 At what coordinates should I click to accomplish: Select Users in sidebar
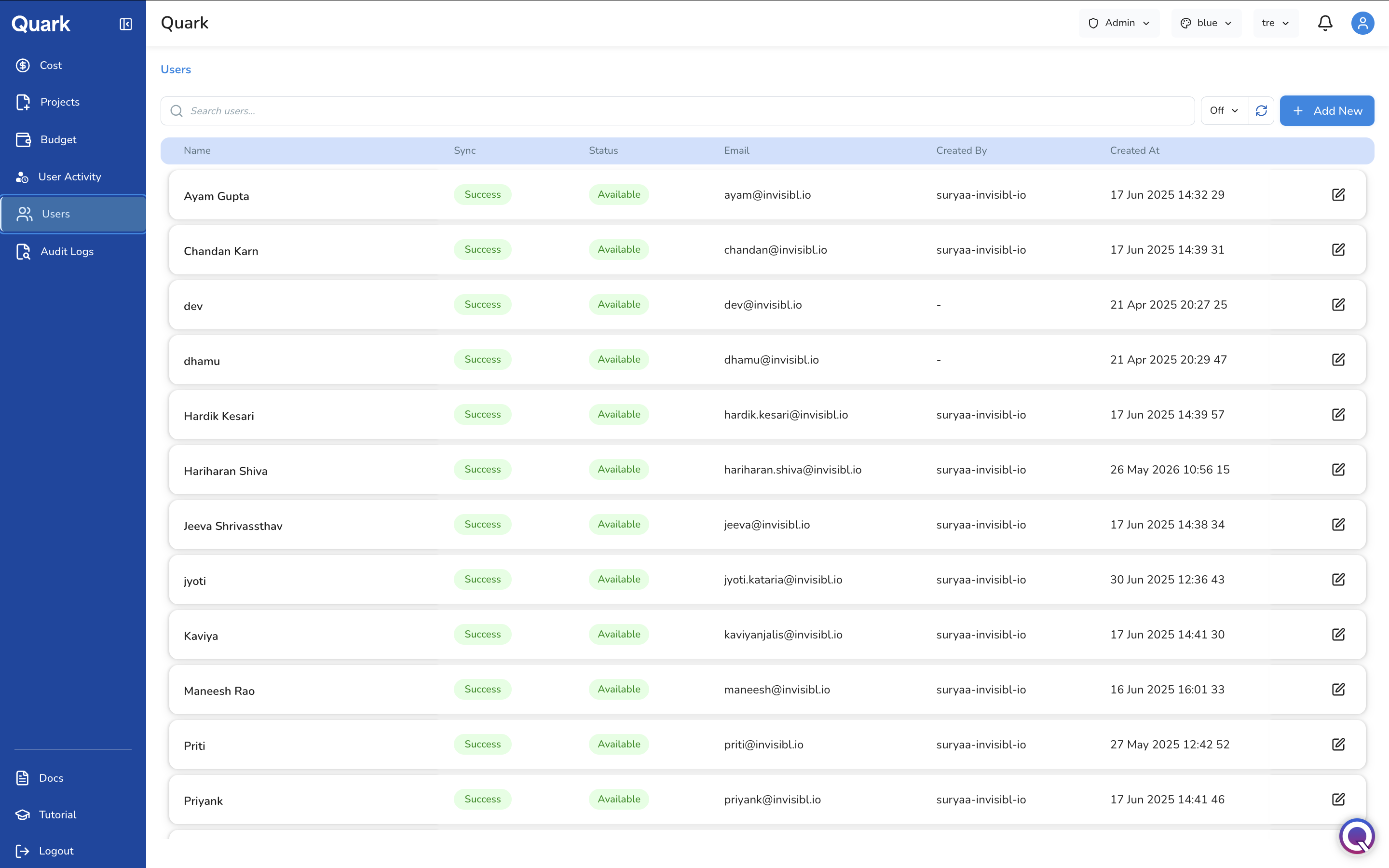73,214
